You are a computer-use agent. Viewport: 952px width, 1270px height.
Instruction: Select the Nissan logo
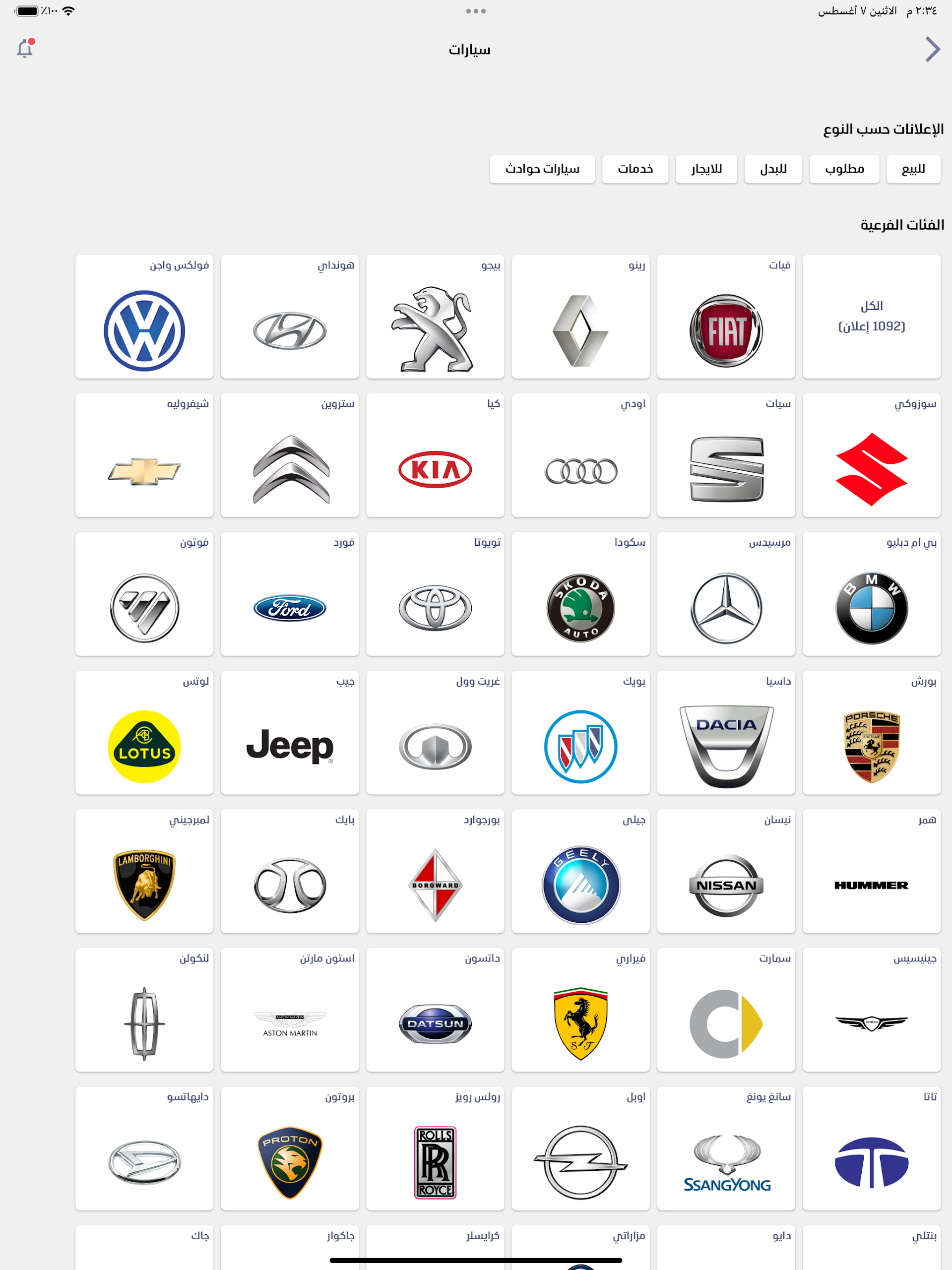click(x=726, y=886)
